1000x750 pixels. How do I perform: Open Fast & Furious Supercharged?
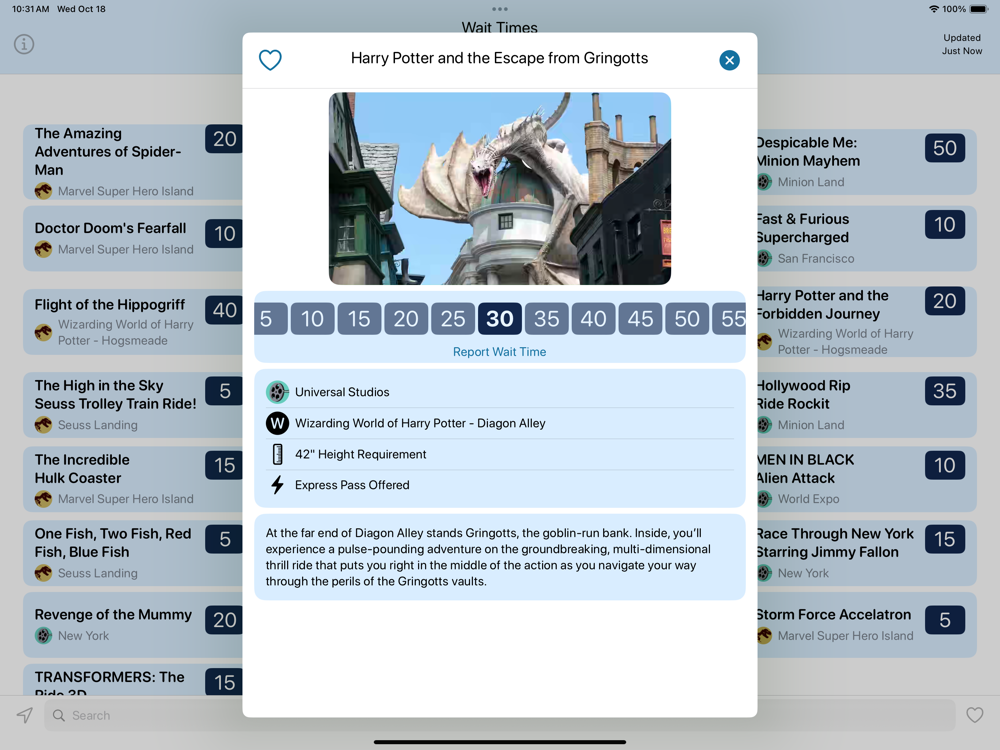click(x=867, y=238)
